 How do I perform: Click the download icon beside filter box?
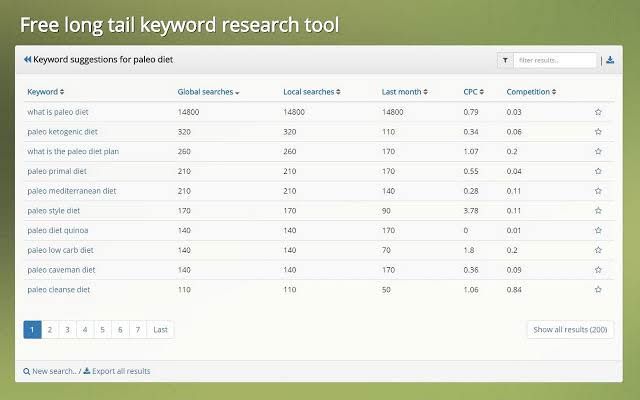tap(610, 60)
